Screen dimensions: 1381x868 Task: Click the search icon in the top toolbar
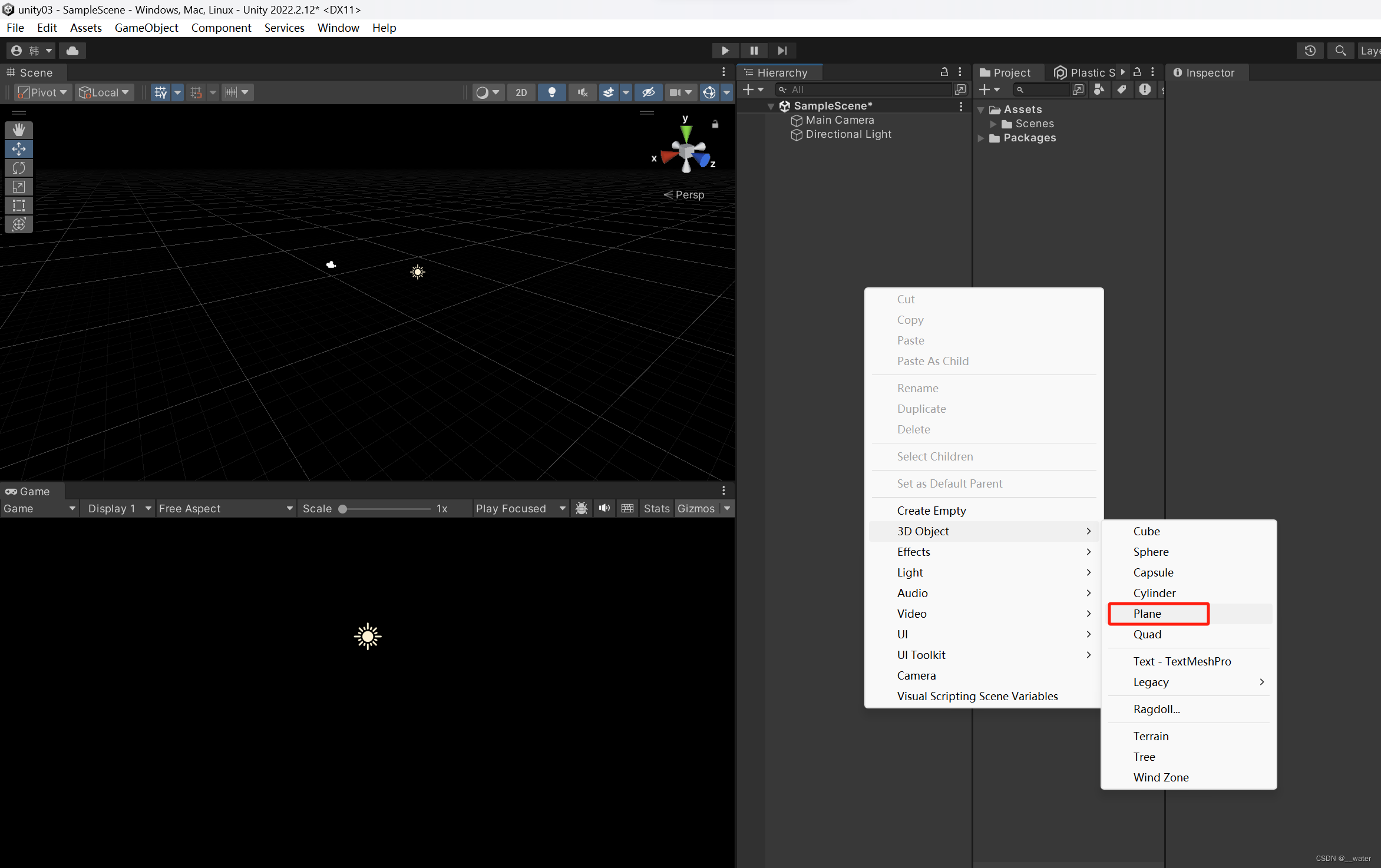click(x=1340, y=51)
